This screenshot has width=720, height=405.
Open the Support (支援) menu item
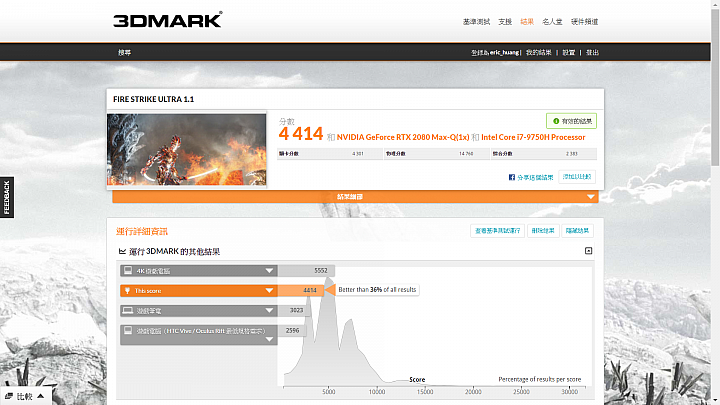(x=505, y=22)
